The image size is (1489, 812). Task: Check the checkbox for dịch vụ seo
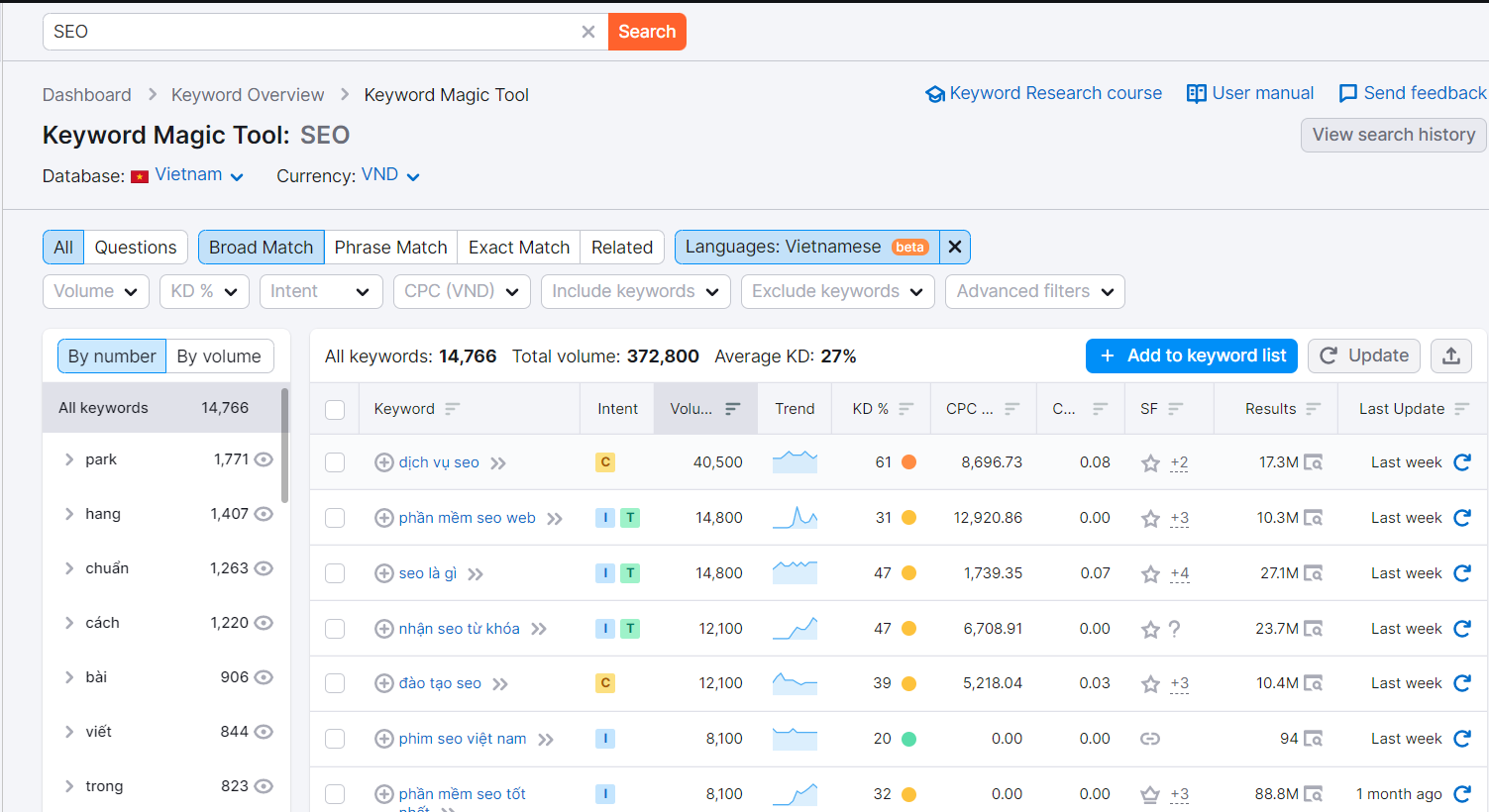(334, 461)
